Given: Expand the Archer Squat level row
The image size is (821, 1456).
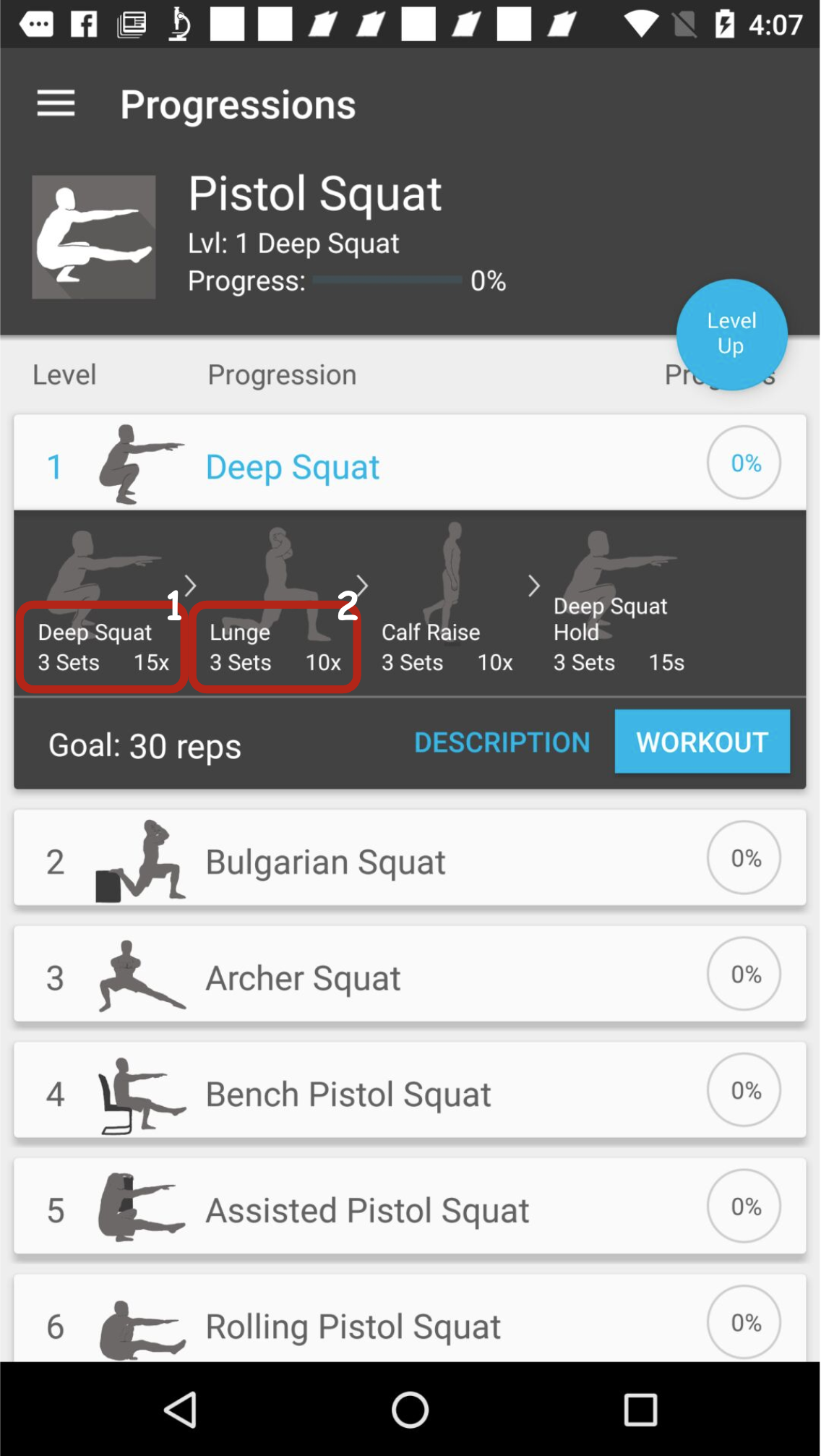Looking at the screenshot, I should pos(410,974).
